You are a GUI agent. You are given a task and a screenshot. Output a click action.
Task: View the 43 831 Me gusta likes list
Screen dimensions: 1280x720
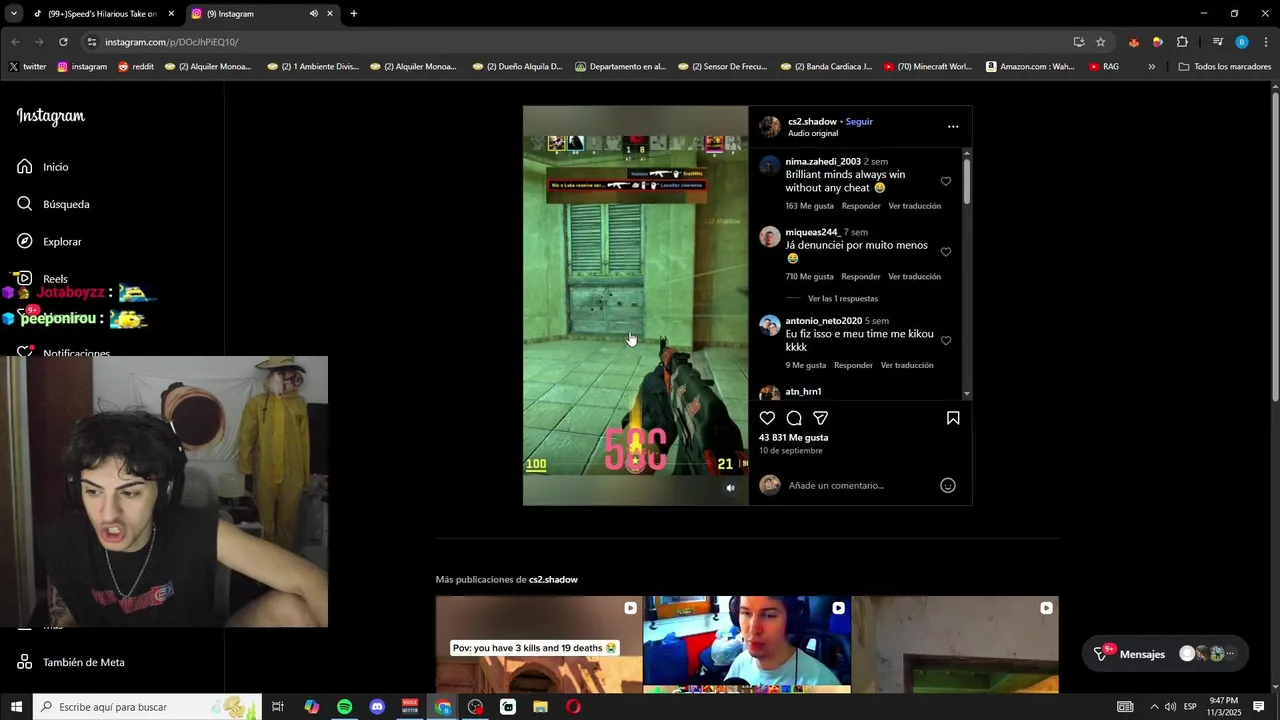(x=793, y=438)
